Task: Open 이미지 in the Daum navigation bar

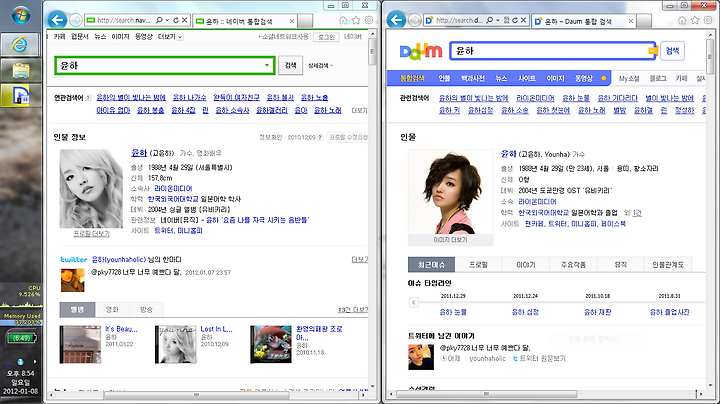Action: click(x=555, y=79)
